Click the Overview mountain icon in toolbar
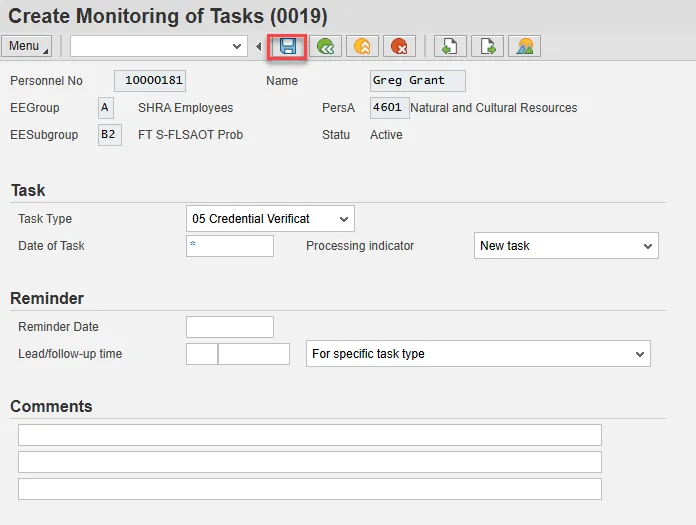Image resolution: width=696 pixels, height=525 pixels. tap(524, 46)
